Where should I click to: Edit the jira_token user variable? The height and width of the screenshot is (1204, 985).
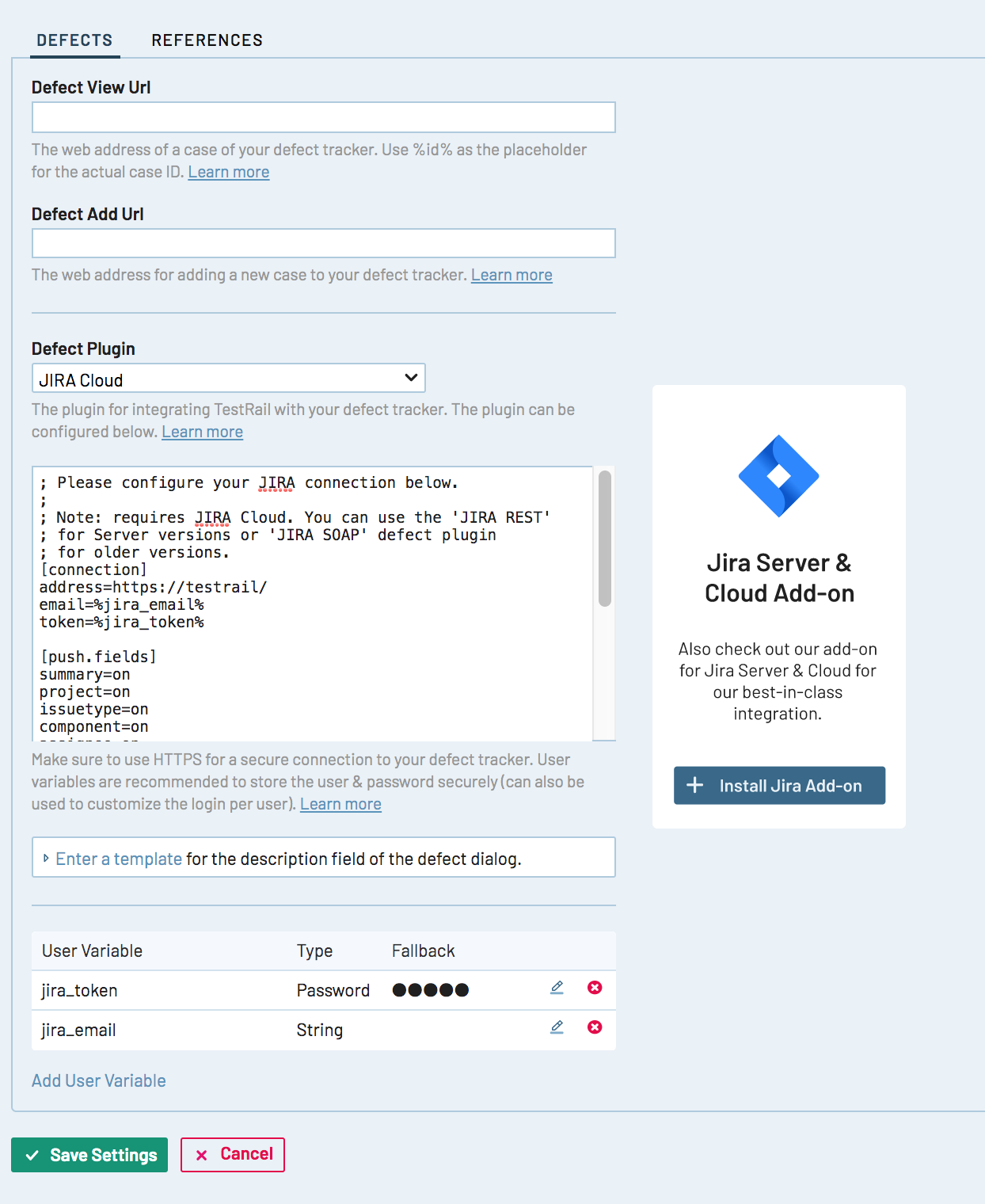coord(557,988)
